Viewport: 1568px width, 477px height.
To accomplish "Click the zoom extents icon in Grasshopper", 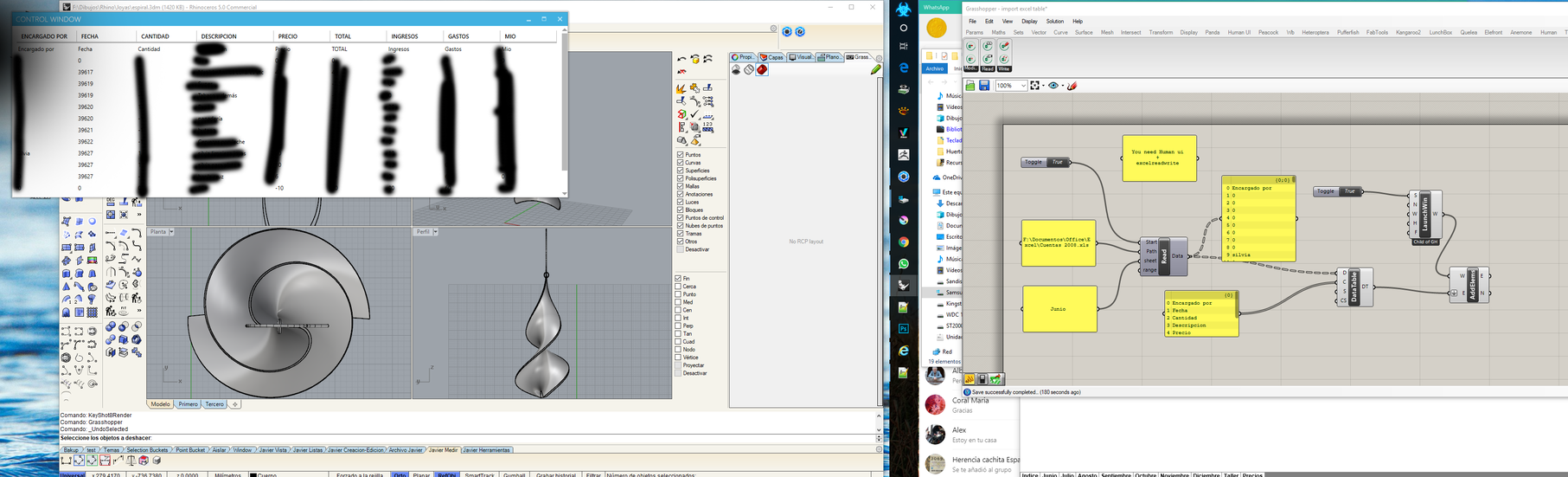I will [x=1034, y=86].
